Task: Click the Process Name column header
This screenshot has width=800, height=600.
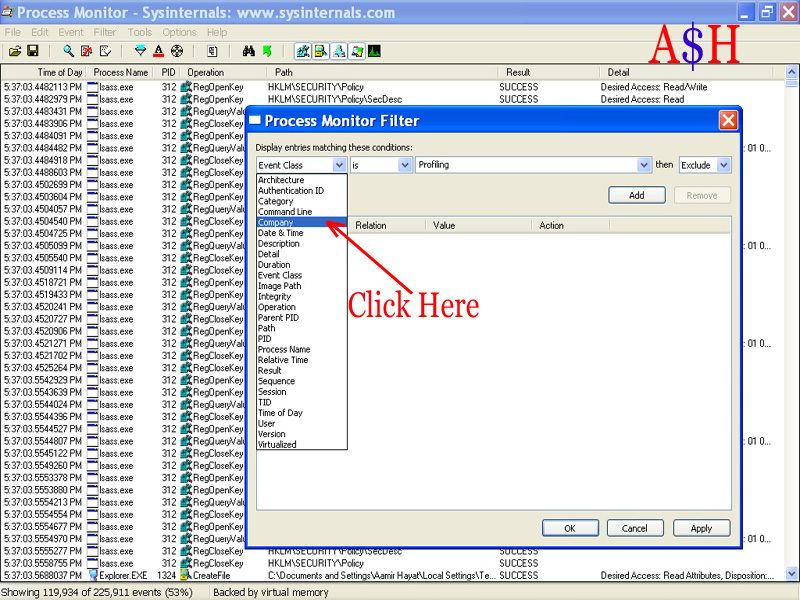Action: pos(121,72)
